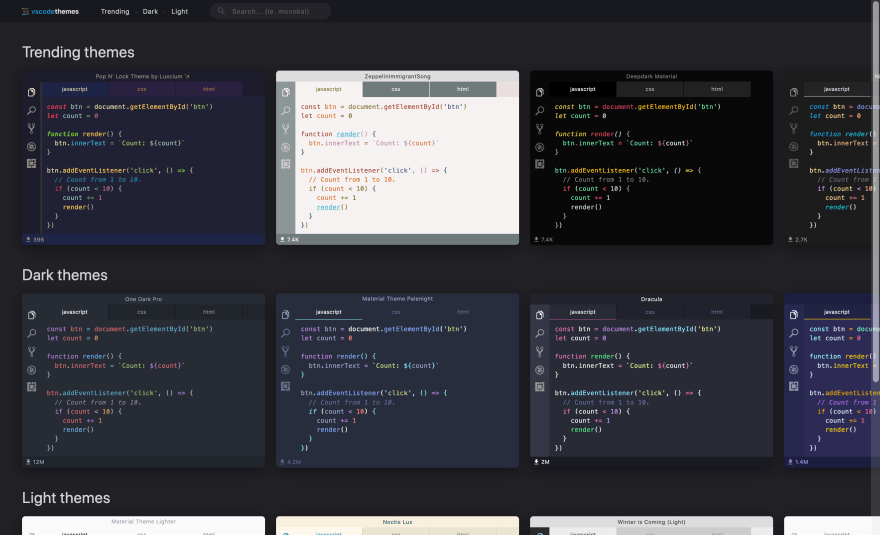Select css tab in One Dark Pro preview

click(x=142, y=312)
